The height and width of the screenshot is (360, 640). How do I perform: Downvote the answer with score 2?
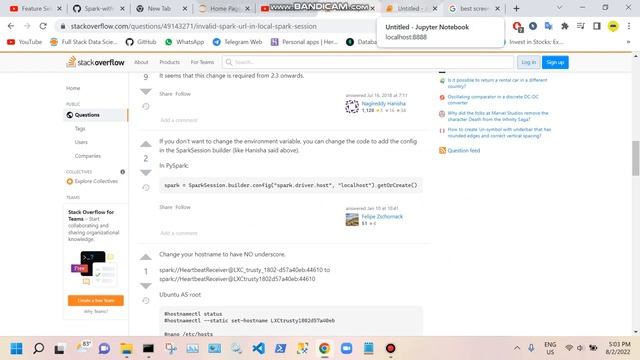[x=146, y=173]
